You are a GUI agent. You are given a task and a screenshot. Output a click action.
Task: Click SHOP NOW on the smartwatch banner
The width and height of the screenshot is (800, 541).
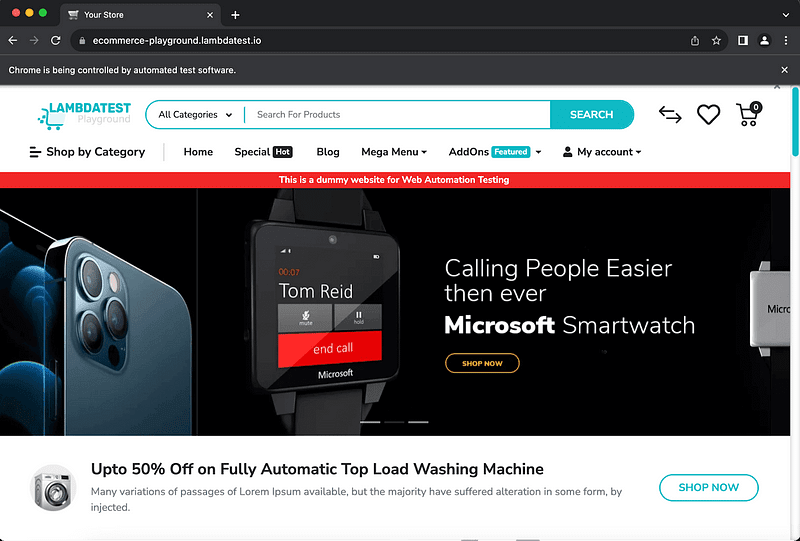click(482, 363)
